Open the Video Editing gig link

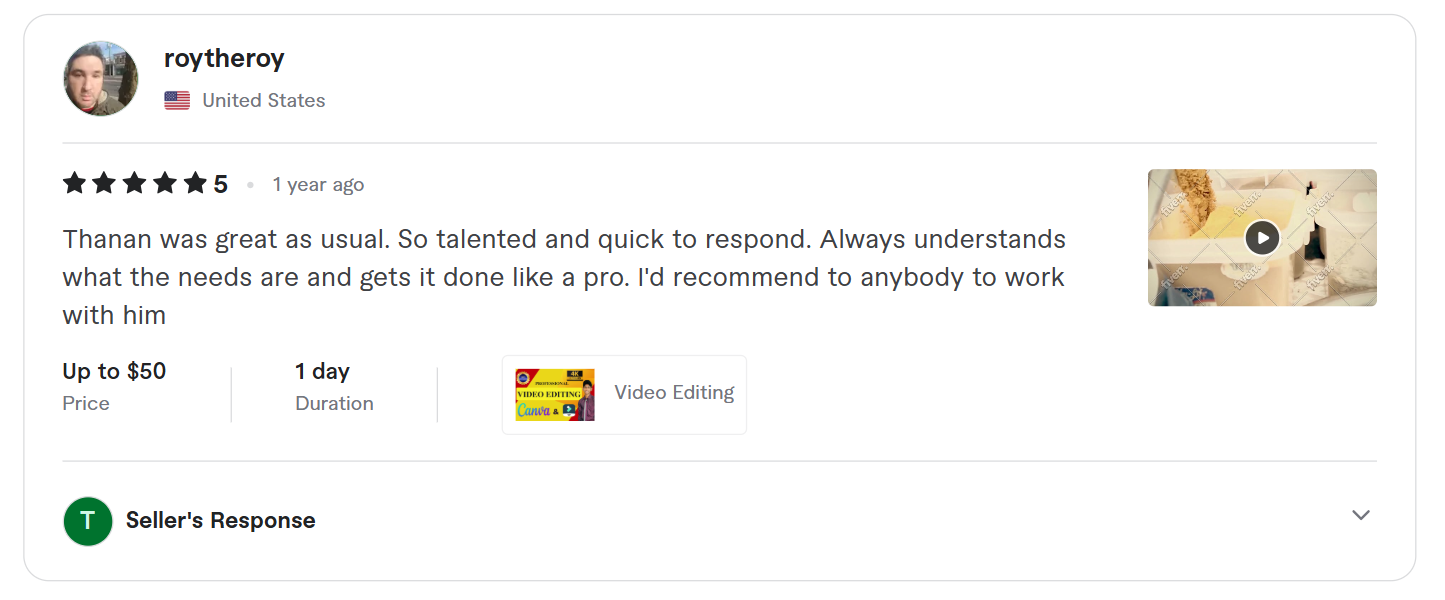pyautogui.click(x=674, y=393)
